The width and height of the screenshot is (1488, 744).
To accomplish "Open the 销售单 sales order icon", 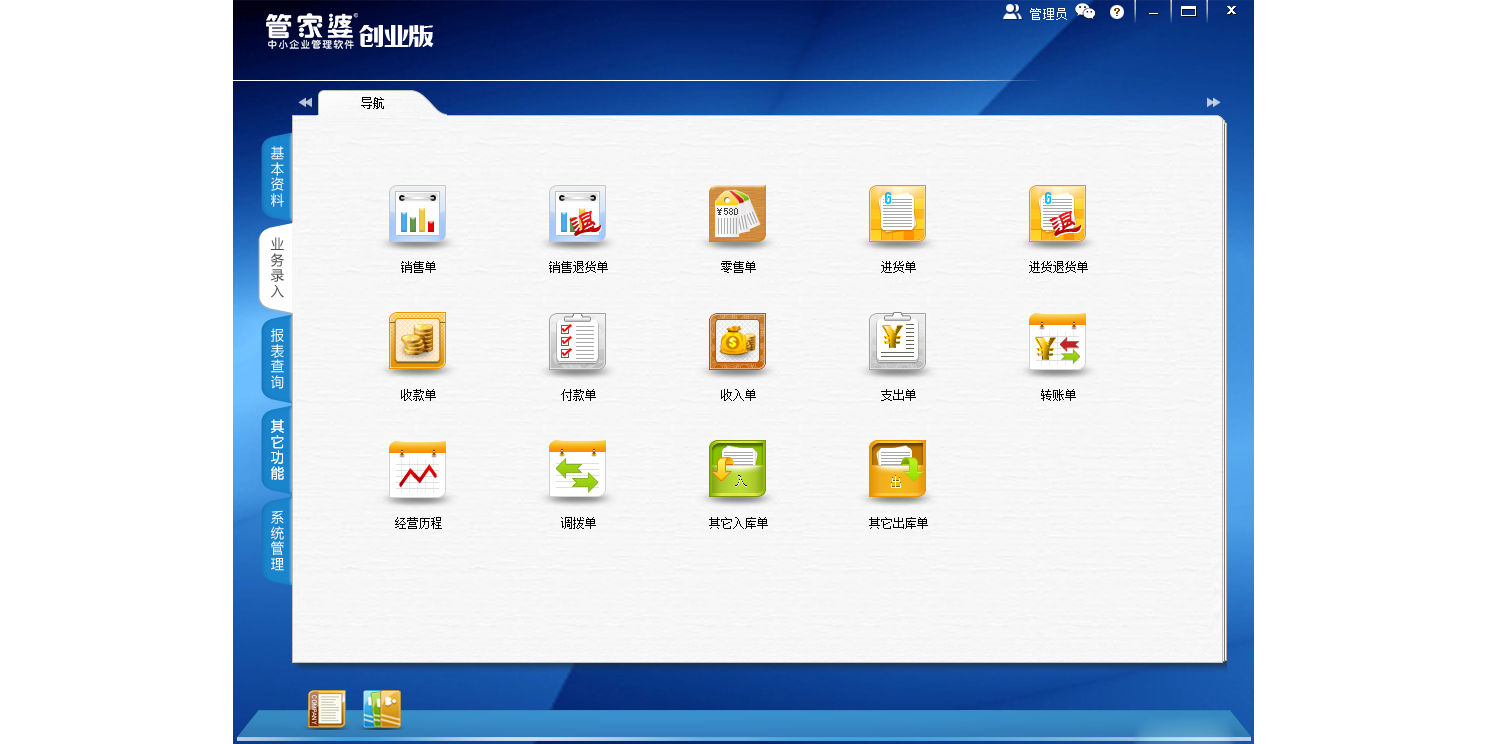I will [417, 214].
